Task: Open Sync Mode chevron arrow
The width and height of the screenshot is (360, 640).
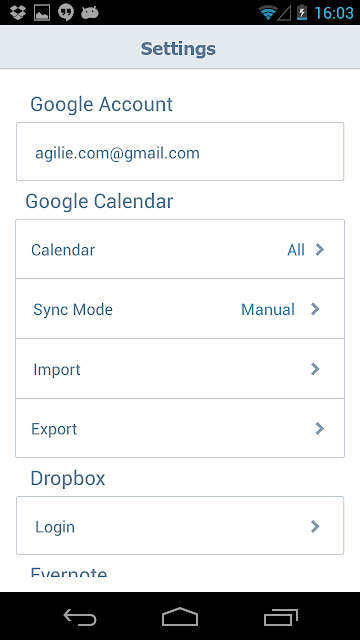Action: 315,309
